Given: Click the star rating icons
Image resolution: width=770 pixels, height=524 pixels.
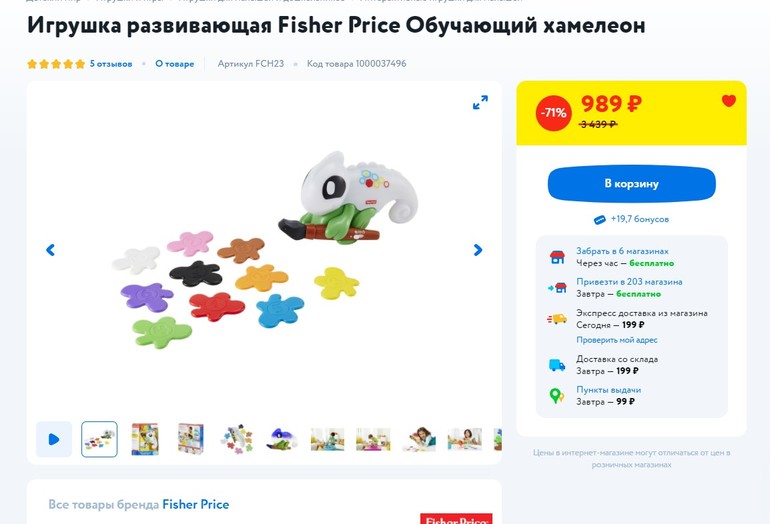Looking at the screenshot, I should (56, 64).
